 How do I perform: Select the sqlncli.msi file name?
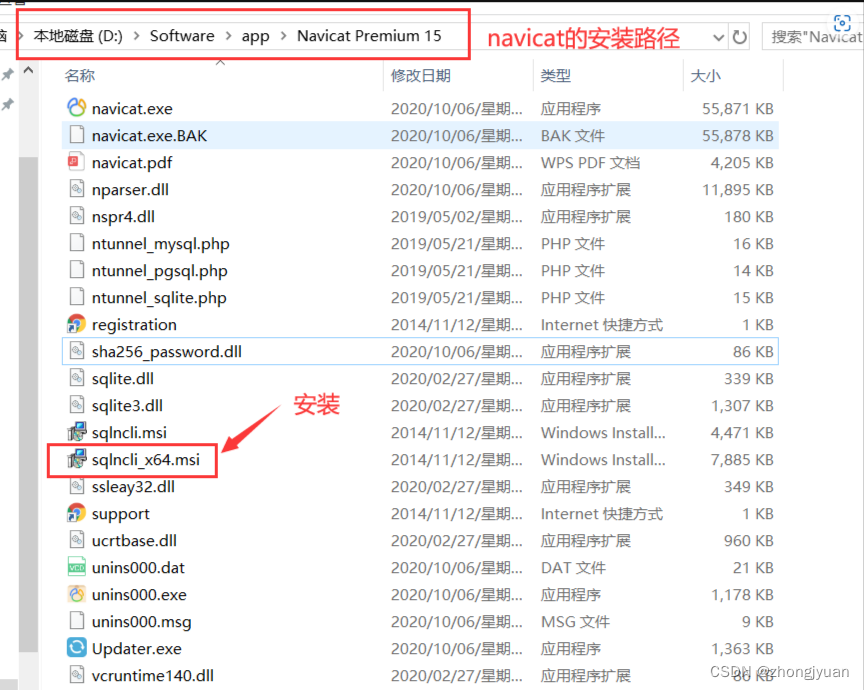click(x=129, y=433)
